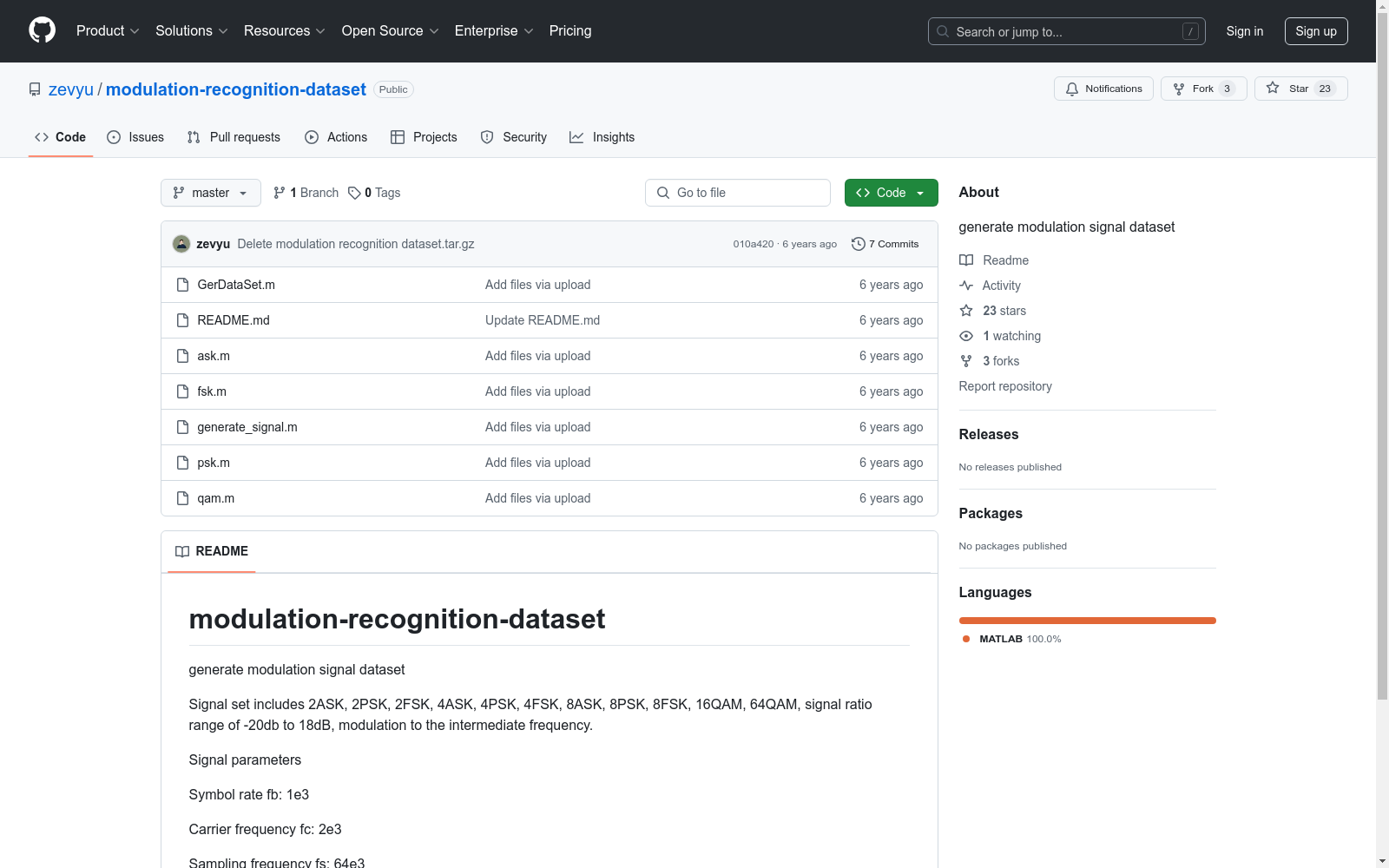1389x868 pixels.
Task: Click the Go to file search field
Action: 738,193
